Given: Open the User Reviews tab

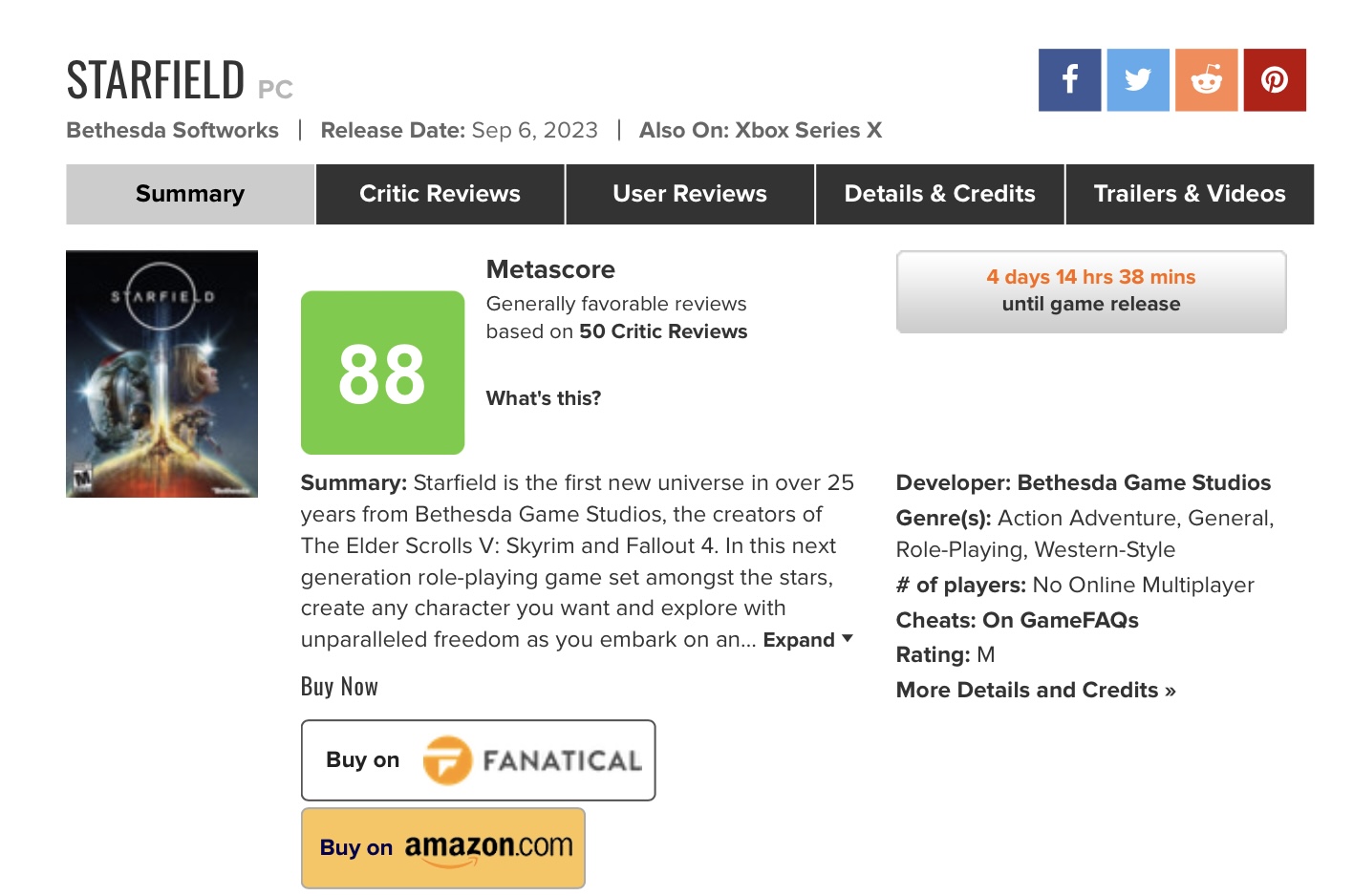Looking at the screenshot, I should [690, 194].
